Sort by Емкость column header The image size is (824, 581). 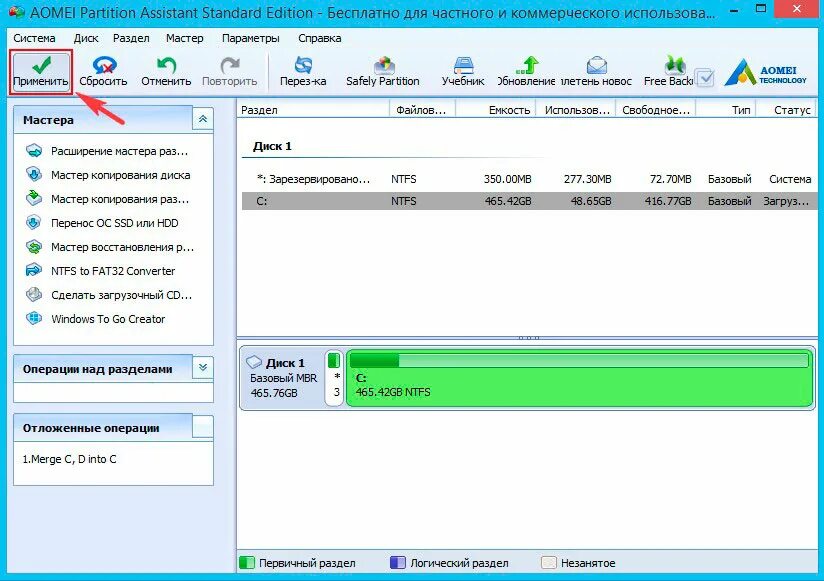tap(495, 110)
